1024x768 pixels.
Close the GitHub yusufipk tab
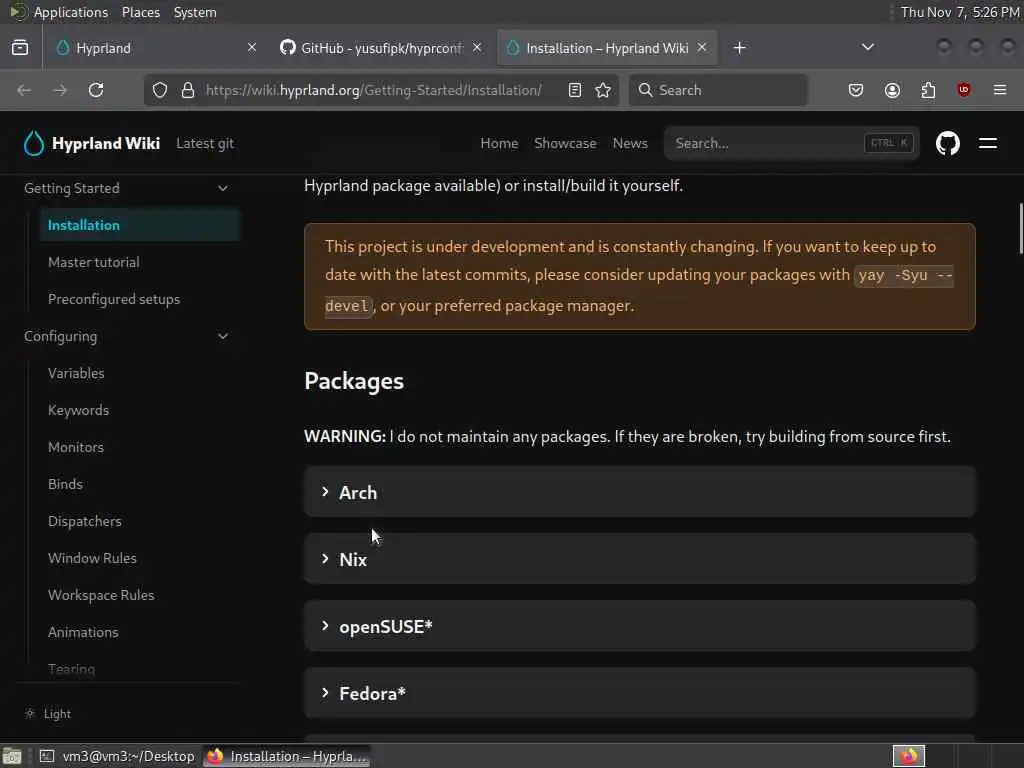[477, 48]
